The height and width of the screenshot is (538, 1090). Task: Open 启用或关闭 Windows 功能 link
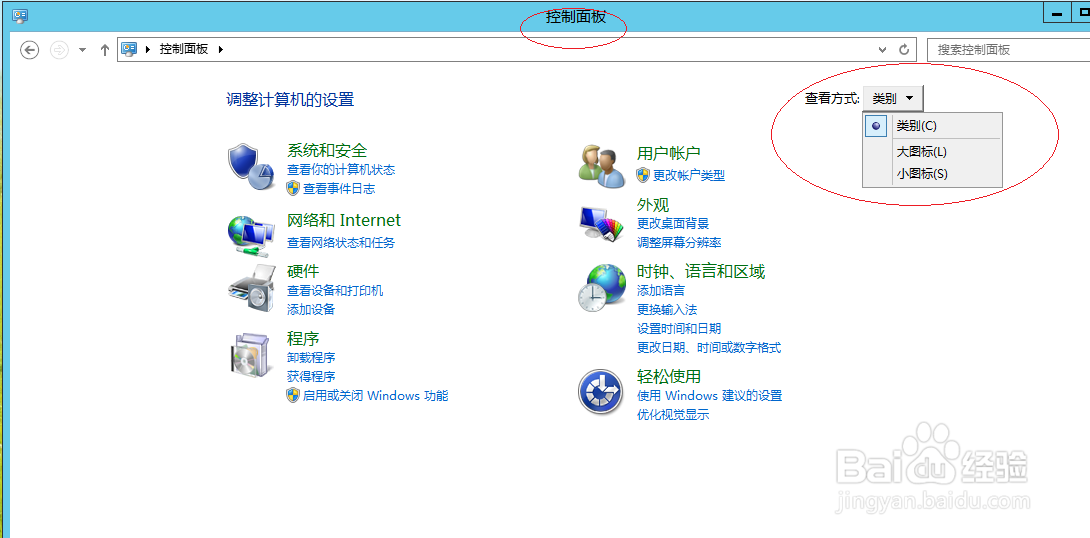pyautogui.click(x=375, y=396)
